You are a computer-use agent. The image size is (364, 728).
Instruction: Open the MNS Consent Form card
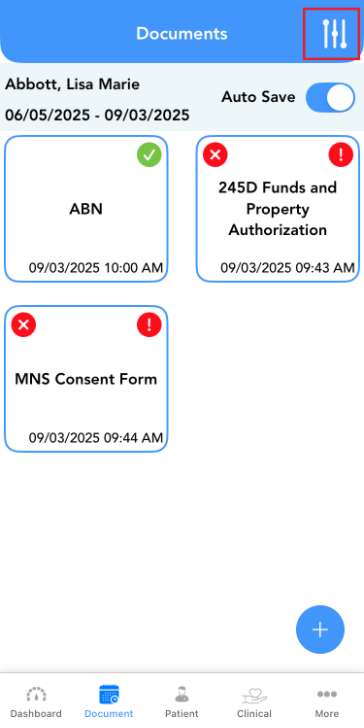[86, 379]
